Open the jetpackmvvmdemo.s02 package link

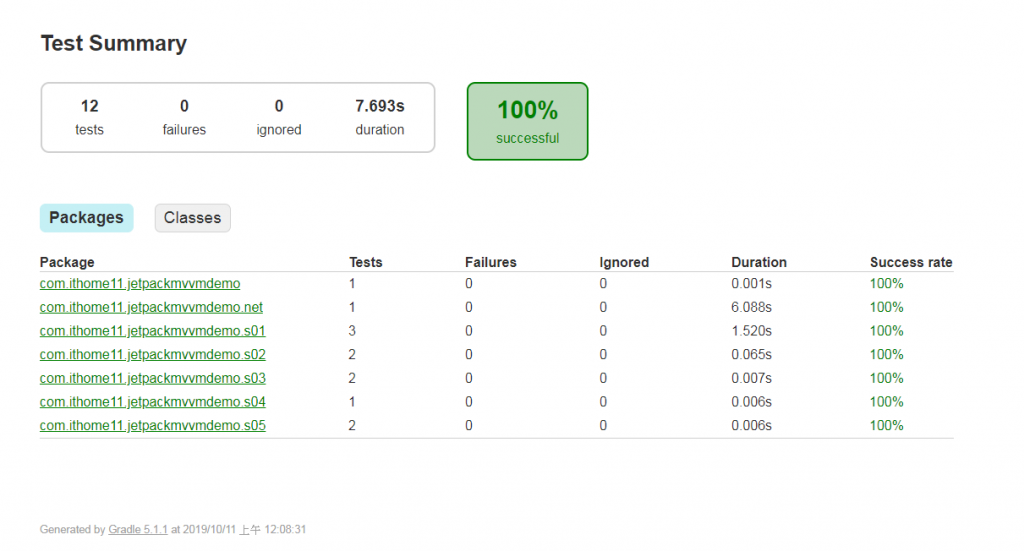pyautogui.click(x=152, y=355)
